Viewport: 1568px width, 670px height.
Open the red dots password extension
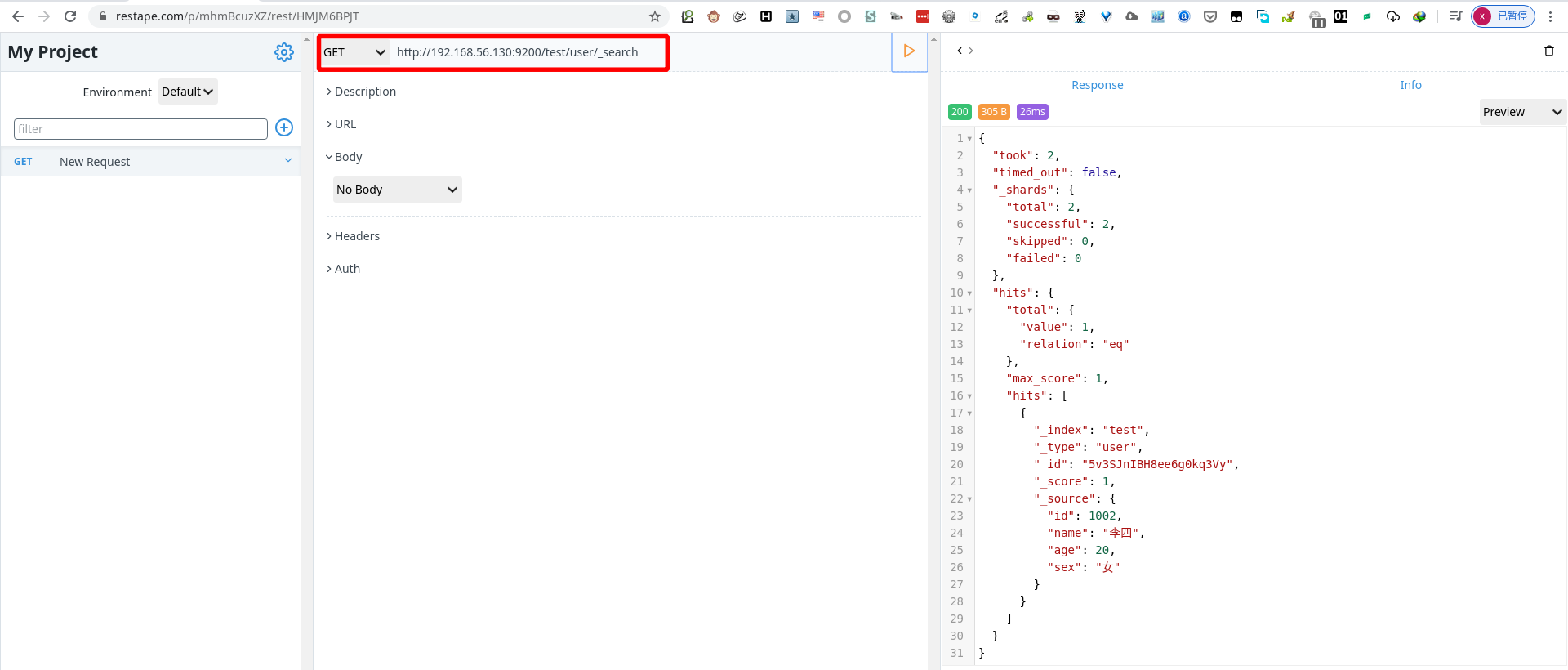923,16
